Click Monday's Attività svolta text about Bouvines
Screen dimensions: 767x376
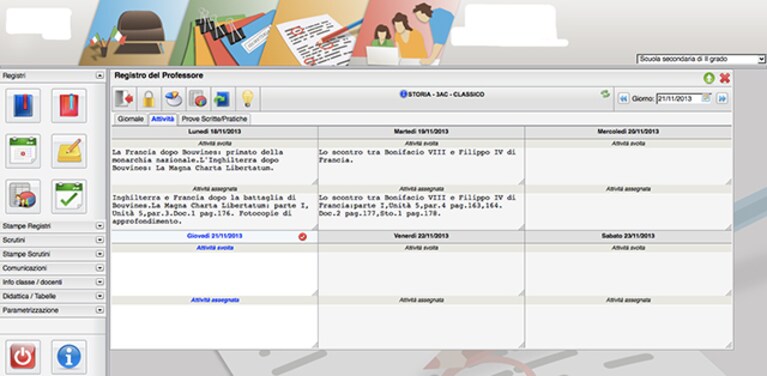(214, 166)
